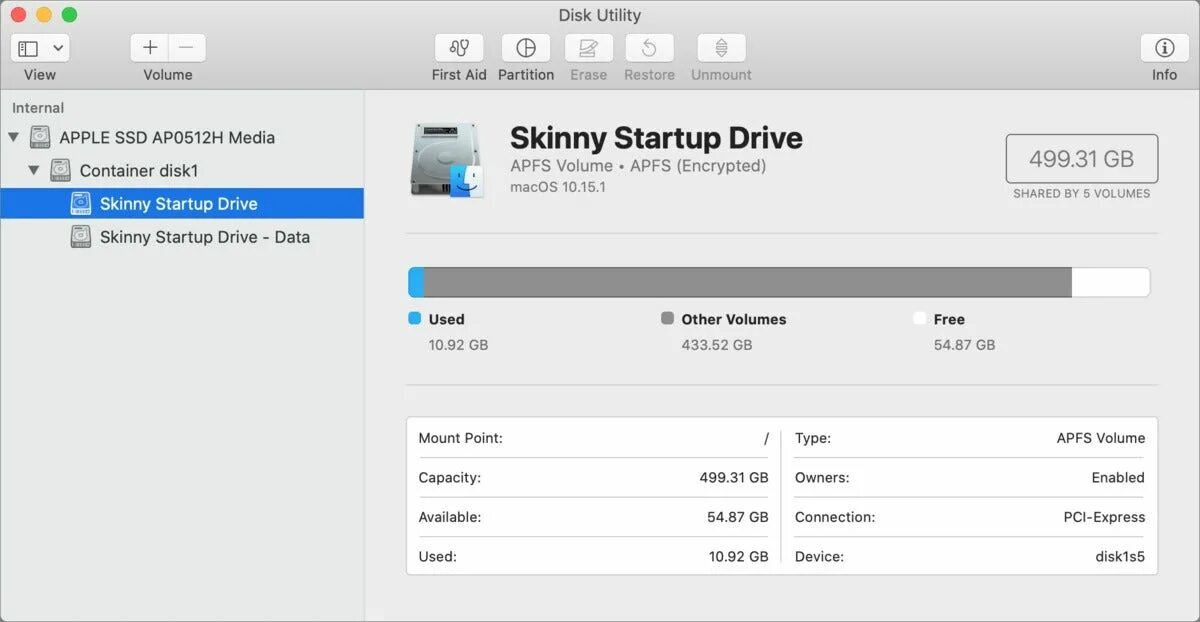The height and width of the screenshot is (622, 1200).
Task: Toggle the sidebar View icon
Action: click(28, 48)
